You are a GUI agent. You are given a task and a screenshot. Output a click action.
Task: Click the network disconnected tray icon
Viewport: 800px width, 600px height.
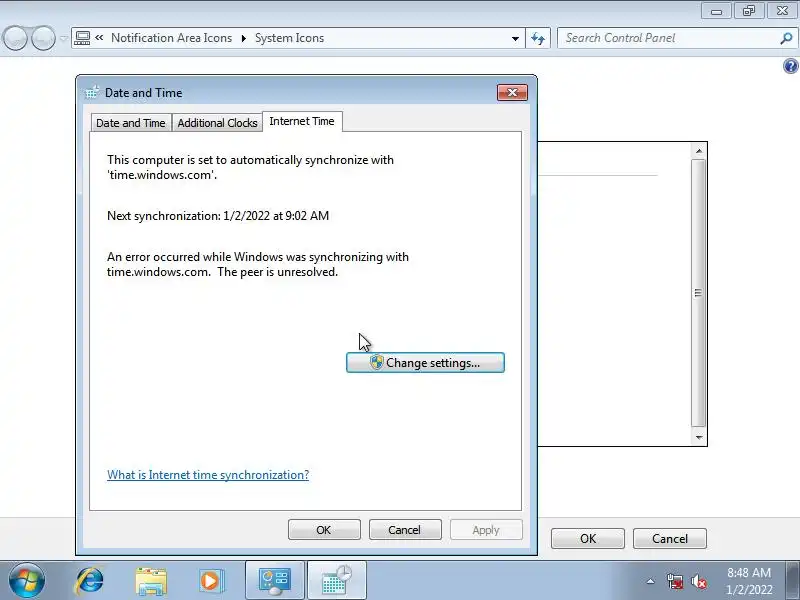pyautogui.click(x=674, y=581)
